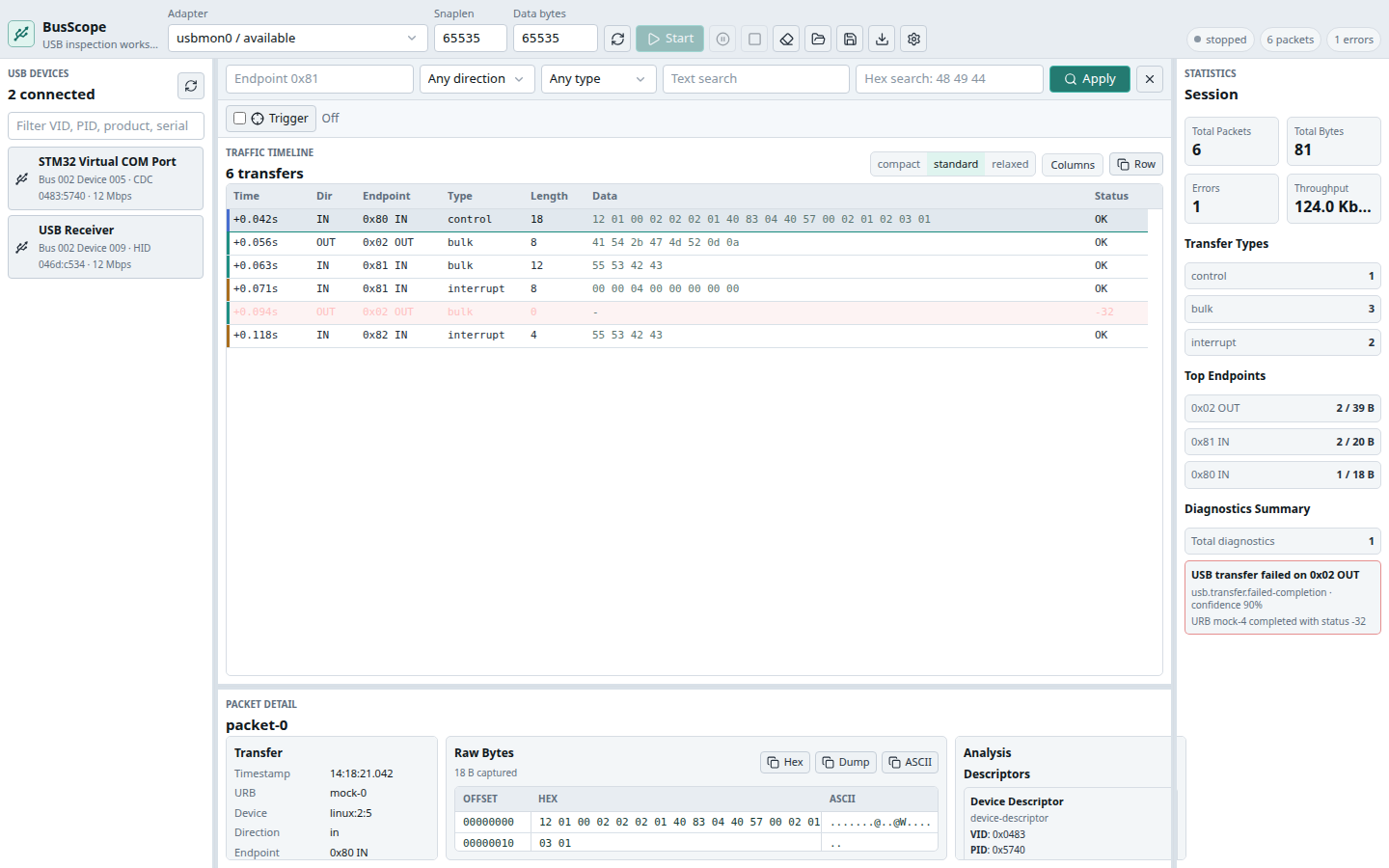1389x868 pixels.
Task: Clear capture with the eraser icon
Action: click(786, 39)
